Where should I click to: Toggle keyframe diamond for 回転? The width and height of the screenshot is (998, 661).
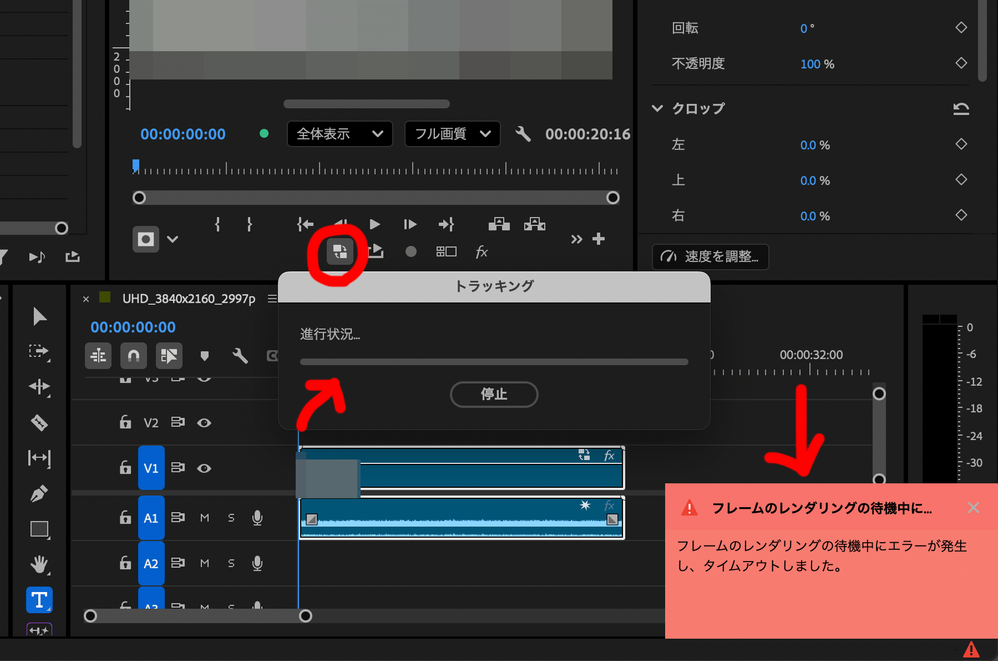pyautogui.click(x=961, y=27)
